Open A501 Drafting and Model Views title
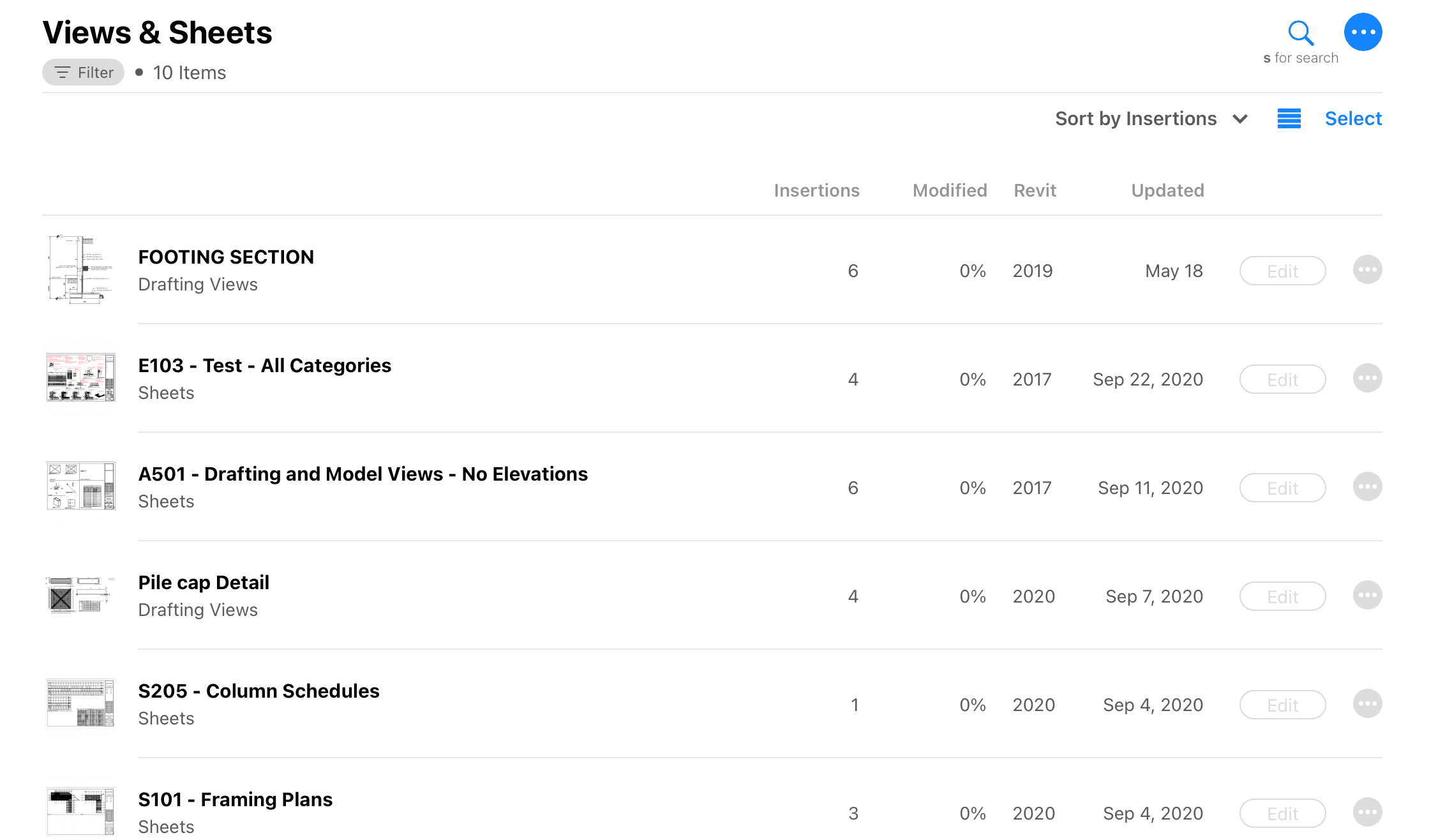1445x840 pixels. pyautogui.click(x=363, y=474)
